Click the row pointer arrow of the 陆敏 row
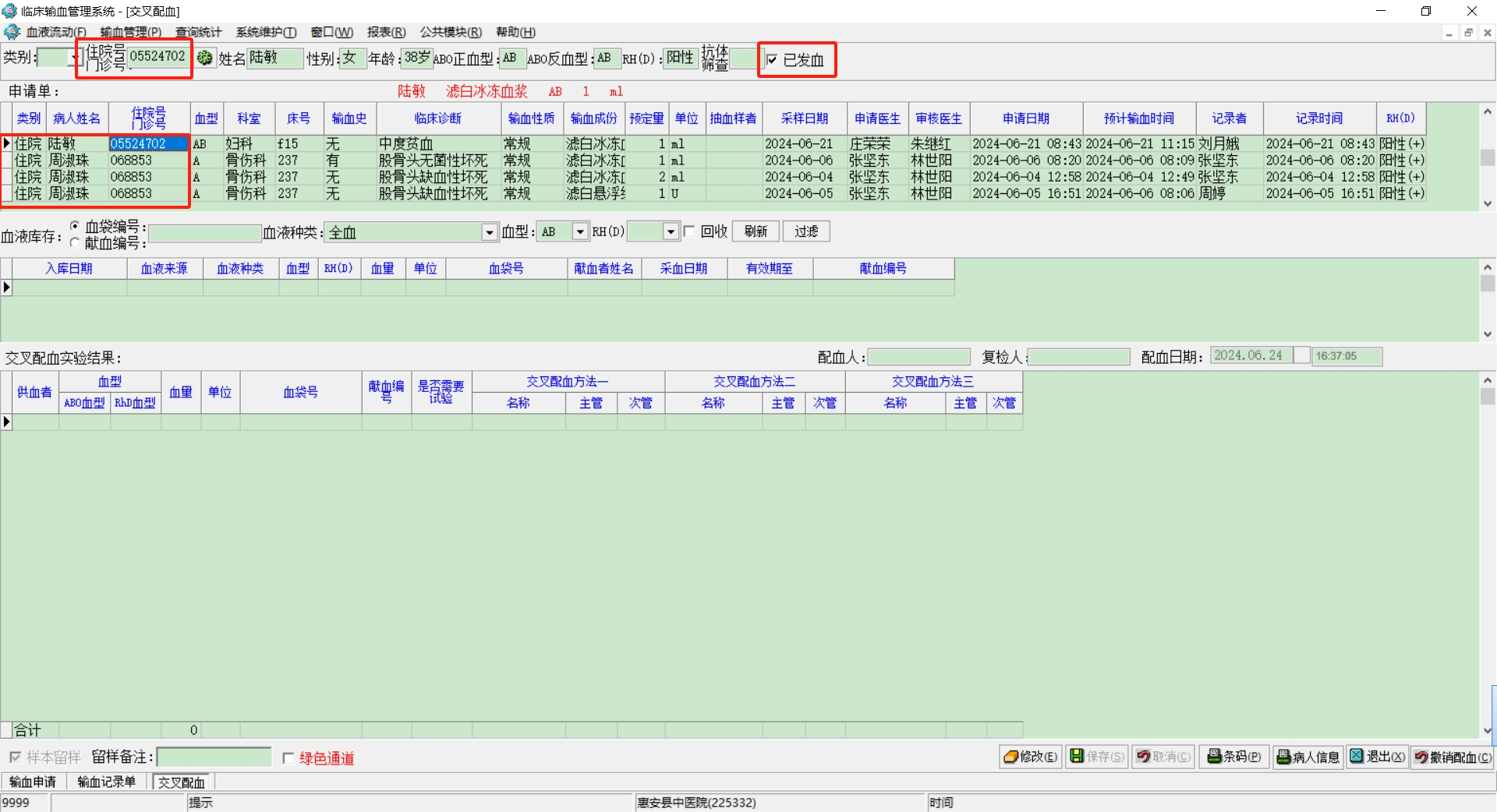Screen dimensions: 1497x812 (6, 143)
